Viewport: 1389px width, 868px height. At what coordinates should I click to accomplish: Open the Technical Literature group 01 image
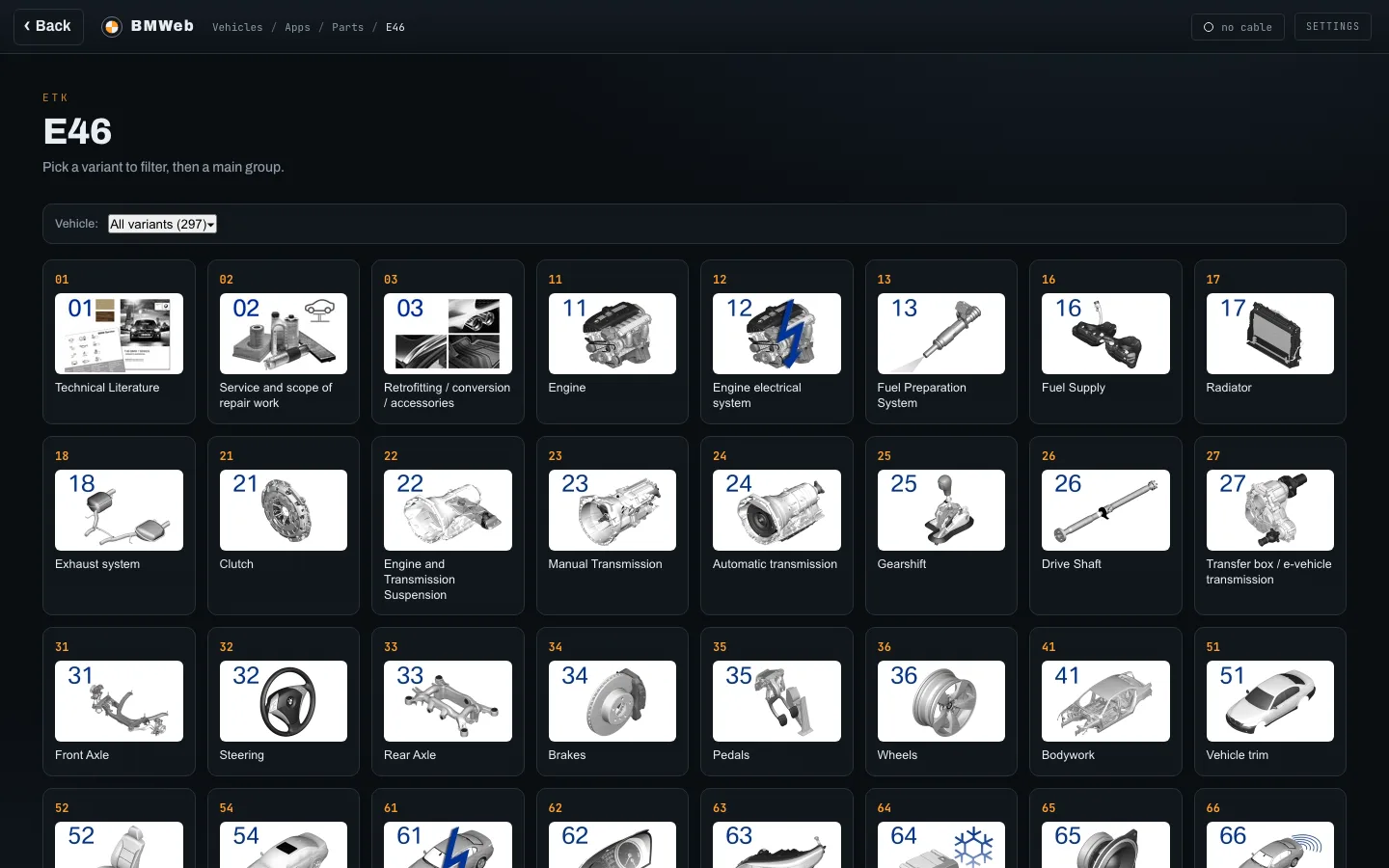tap(119, 334)
